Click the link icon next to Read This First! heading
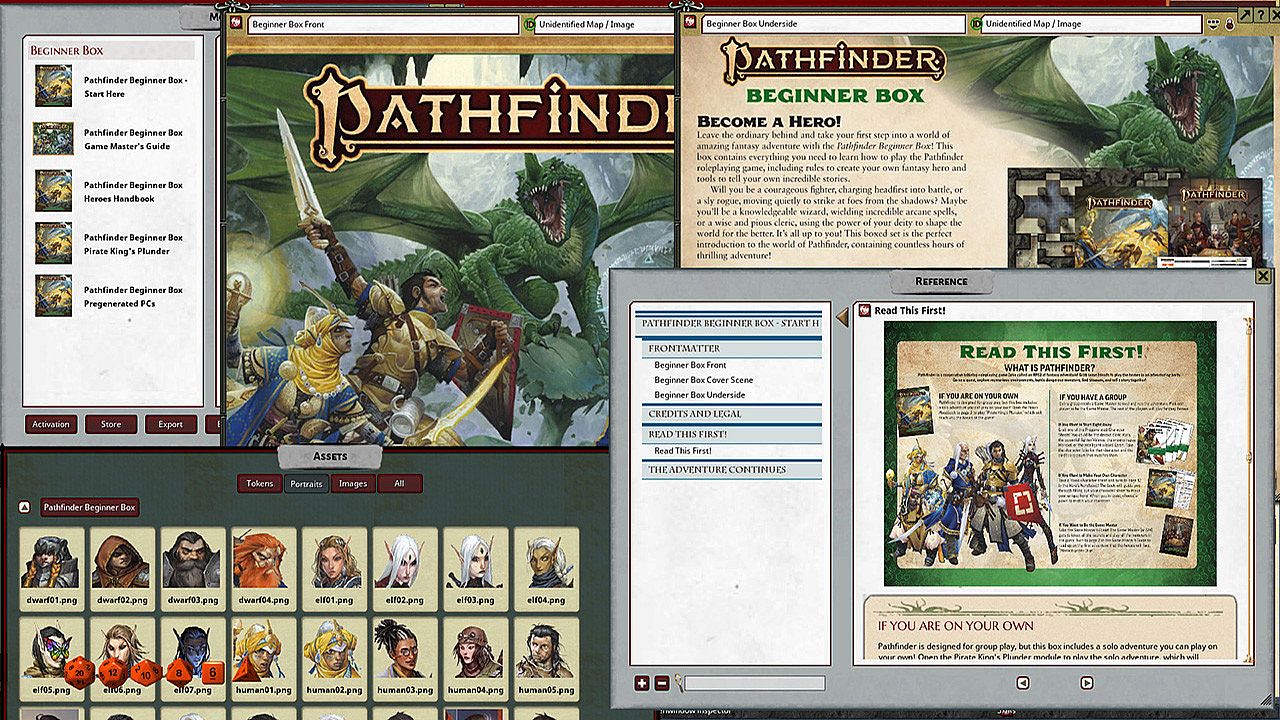 click(x=864, y=311)
